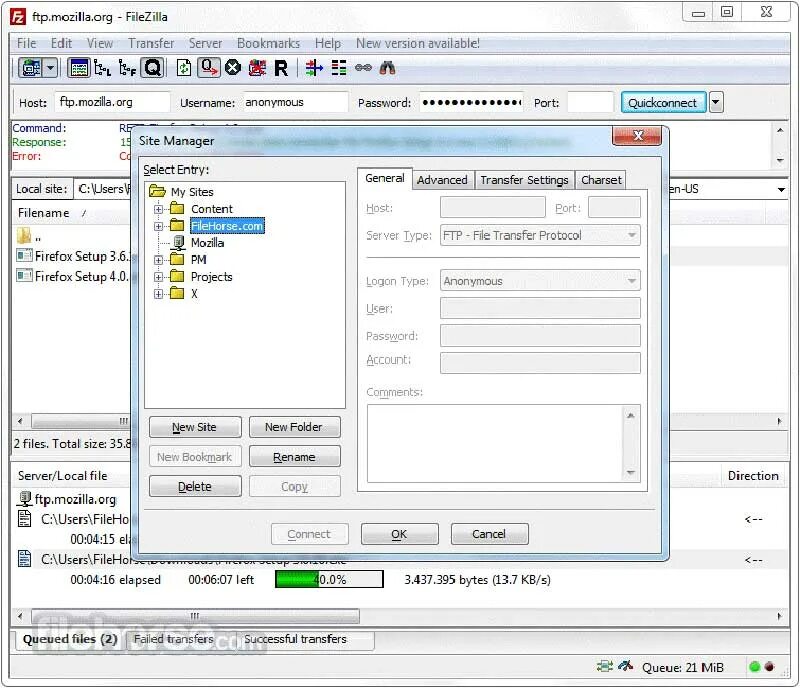Image resolution: width=800 pixels, height=688 pixels.
Task: Click Cancel in Site Manager
Action: point(489,534)
